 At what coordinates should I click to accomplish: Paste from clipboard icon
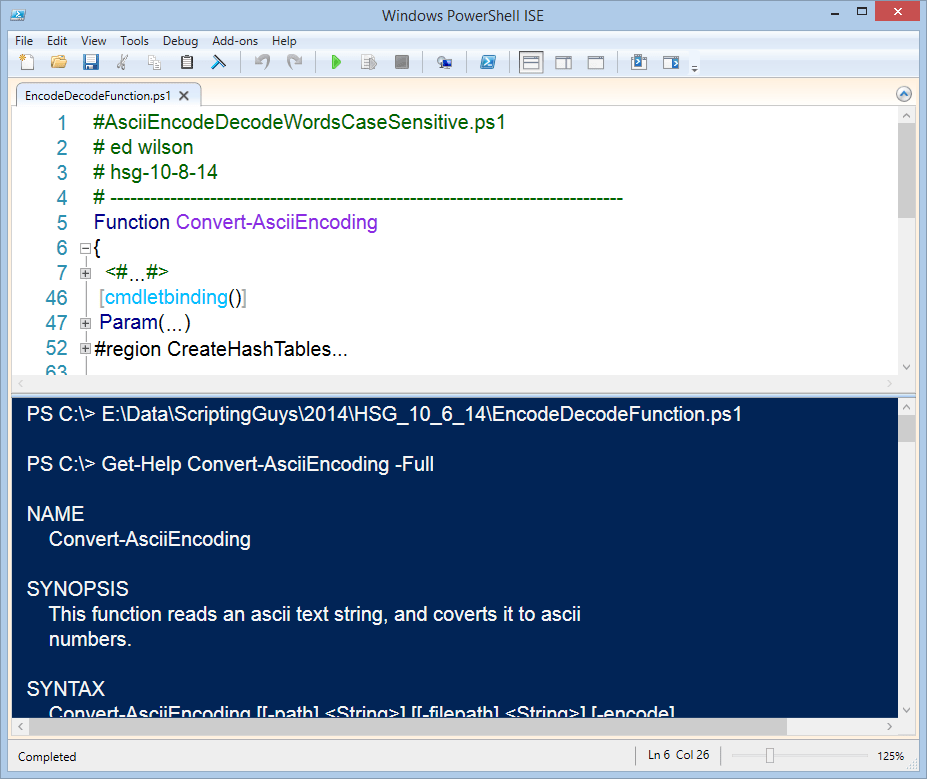click(187, 62)
